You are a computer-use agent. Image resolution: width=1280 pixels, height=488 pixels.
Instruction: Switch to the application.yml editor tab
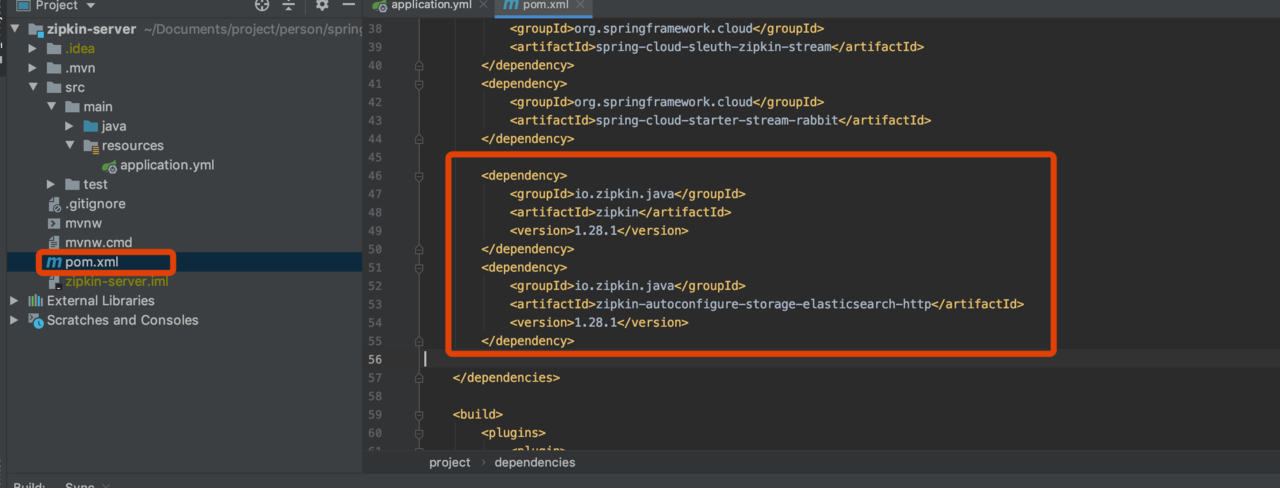[430, 5]
